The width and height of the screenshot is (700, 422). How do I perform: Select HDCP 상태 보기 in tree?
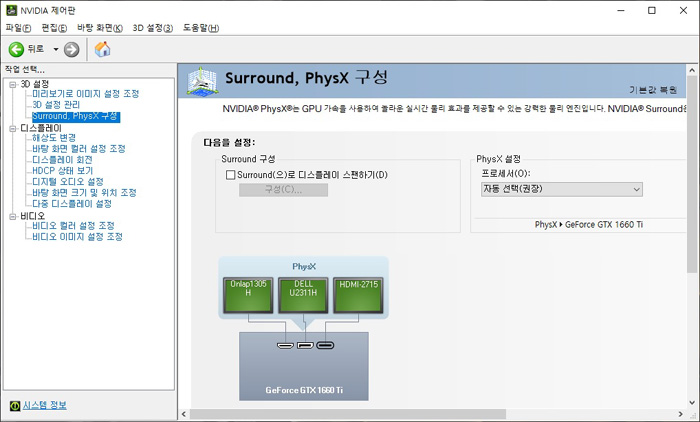62,171
